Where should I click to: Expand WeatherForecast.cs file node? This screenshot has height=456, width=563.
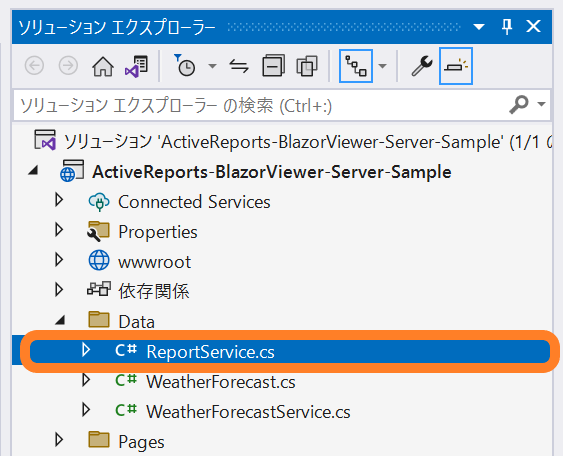(x=86, y=380)
